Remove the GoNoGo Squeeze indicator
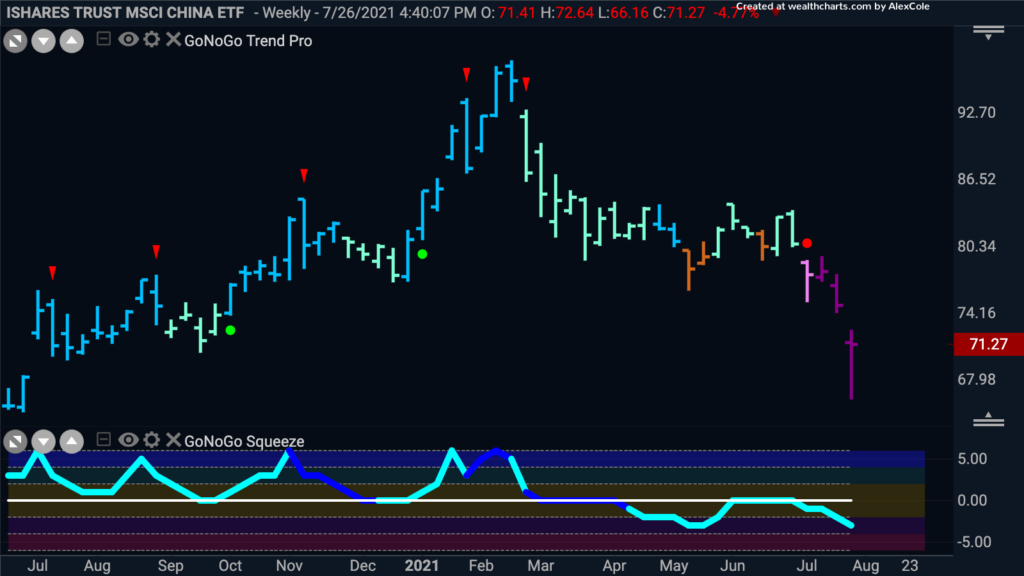Image resolution: width=1024 pixels, height=576 pixels. coord(173,440)
